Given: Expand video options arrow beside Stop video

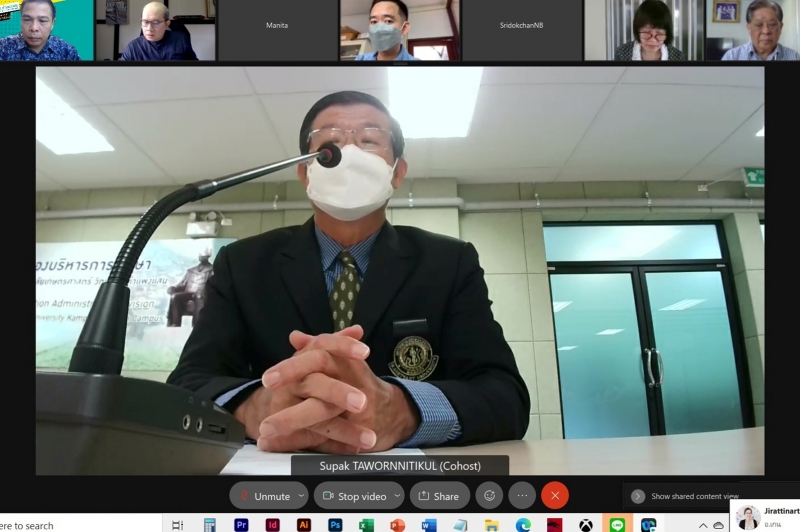Looking at the screenshot, I should [397, 496].
